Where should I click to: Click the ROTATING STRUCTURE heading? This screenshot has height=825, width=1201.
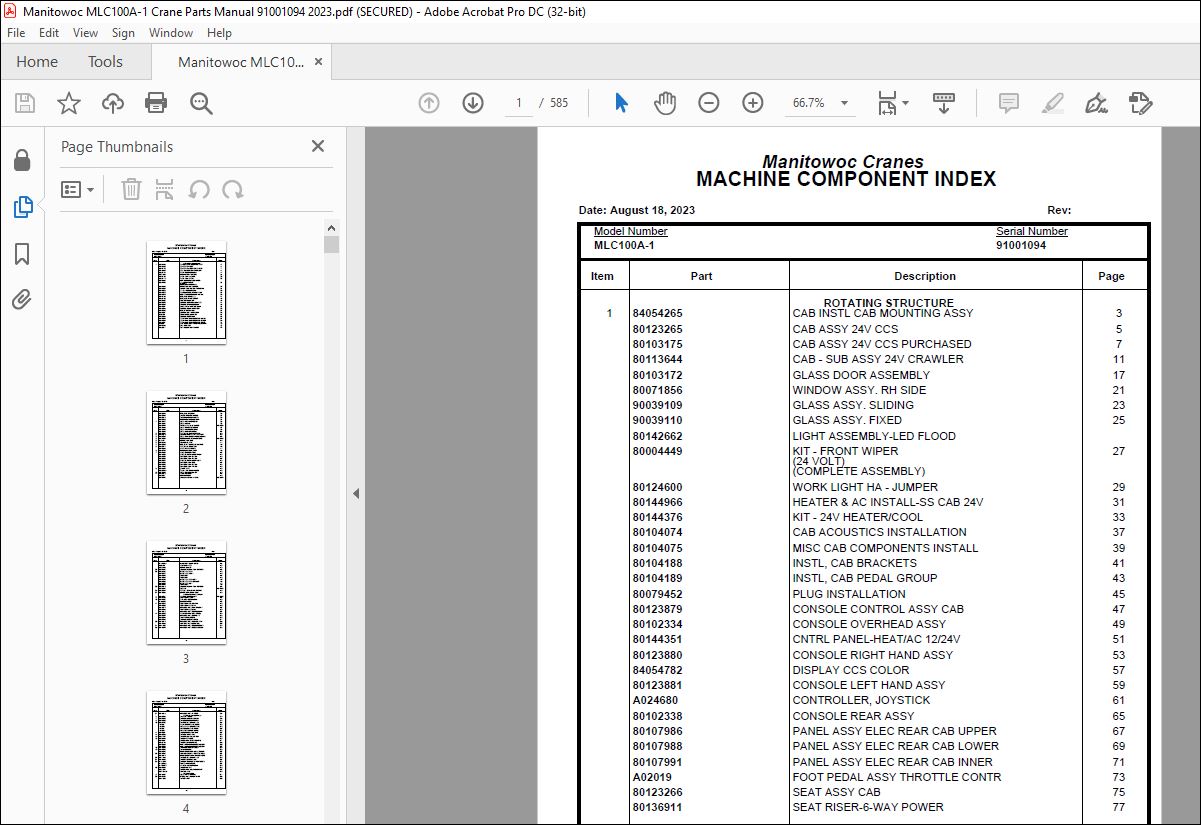point(888,303)
